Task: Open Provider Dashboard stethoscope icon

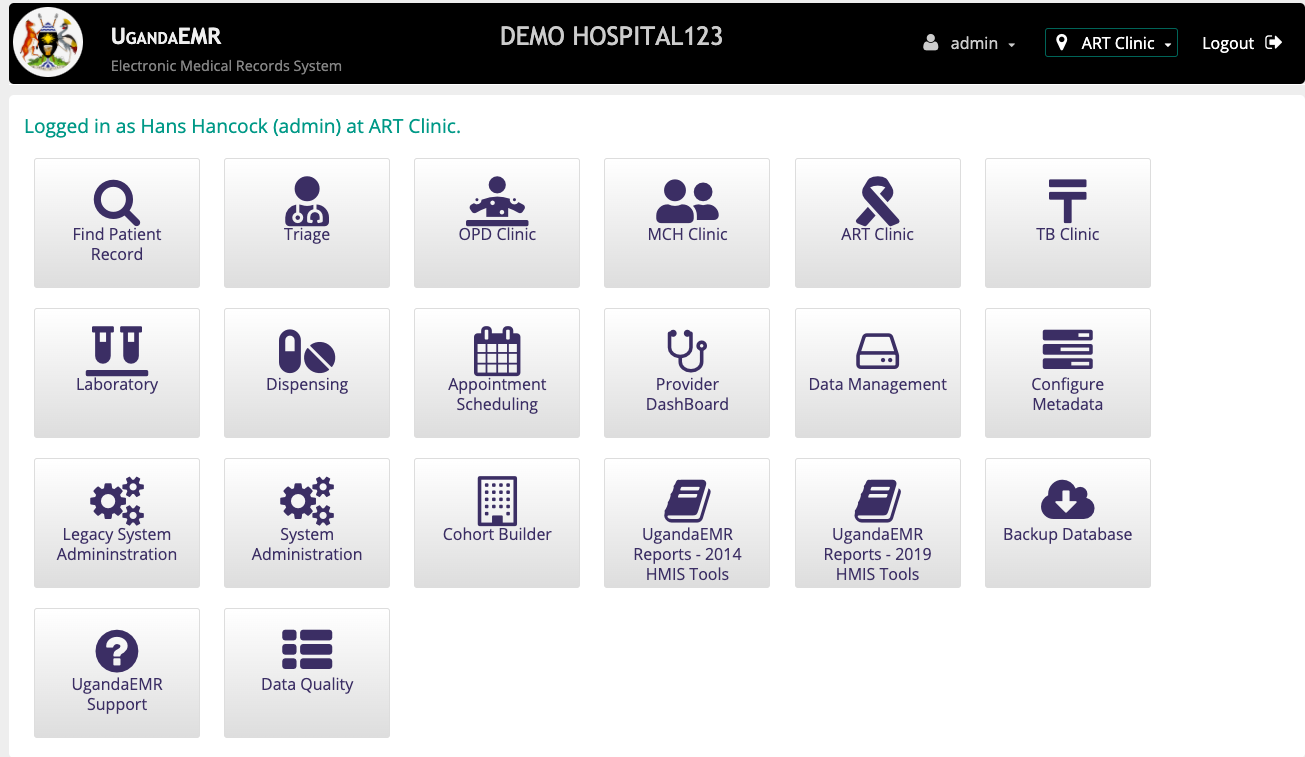Action: (687, 350)
